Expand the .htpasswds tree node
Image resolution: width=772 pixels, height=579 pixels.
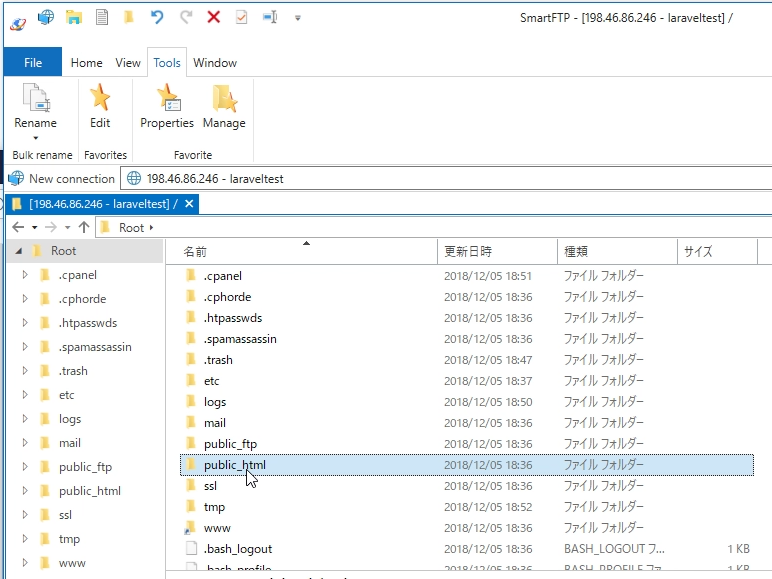coord(25,323)
